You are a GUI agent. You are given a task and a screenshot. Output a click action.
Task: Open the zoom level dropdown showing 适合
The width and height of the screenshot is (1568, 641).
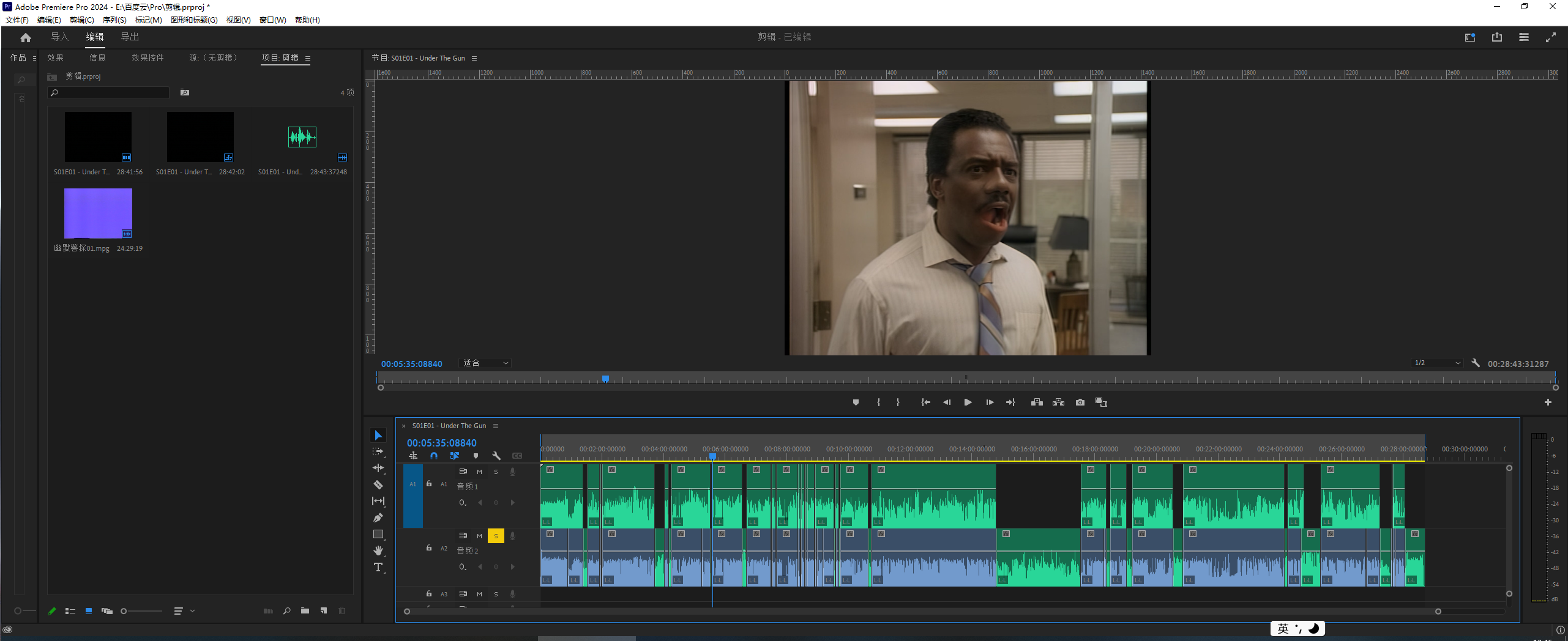pyautogui.click(x=485, y=363)
